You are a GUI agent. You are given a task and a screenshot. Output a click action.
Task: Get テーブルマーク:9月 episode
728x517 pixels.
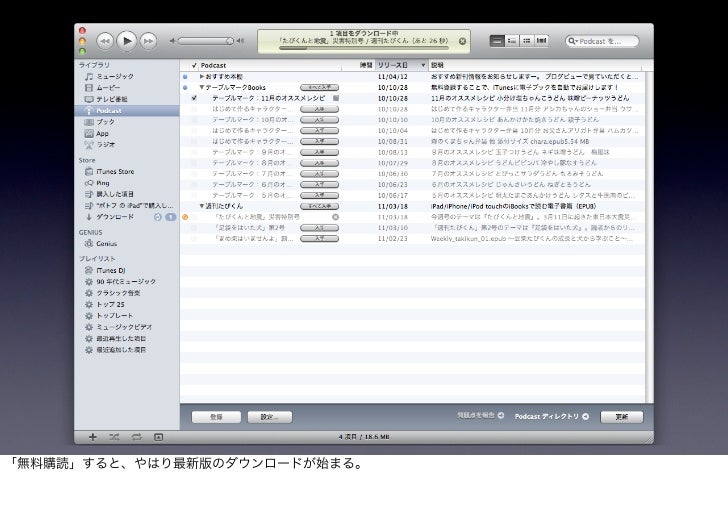pos(319,152)
